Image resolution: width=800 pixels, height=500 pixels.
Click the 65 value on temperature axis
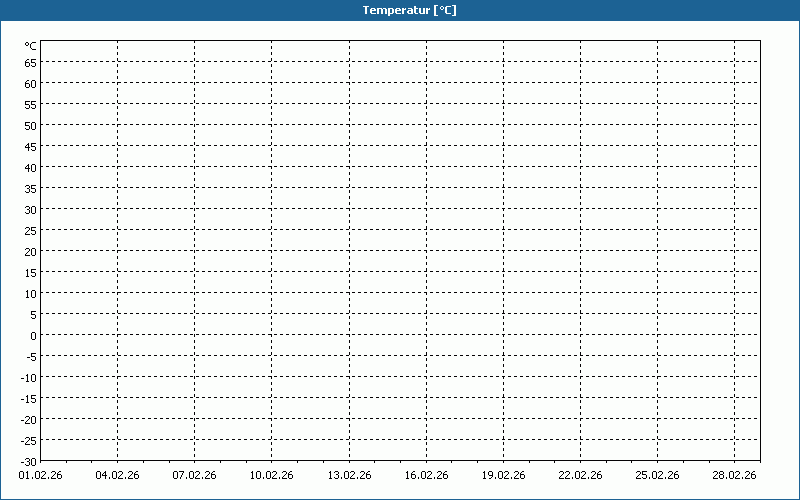pyautogui.click(x=31, y=62)
